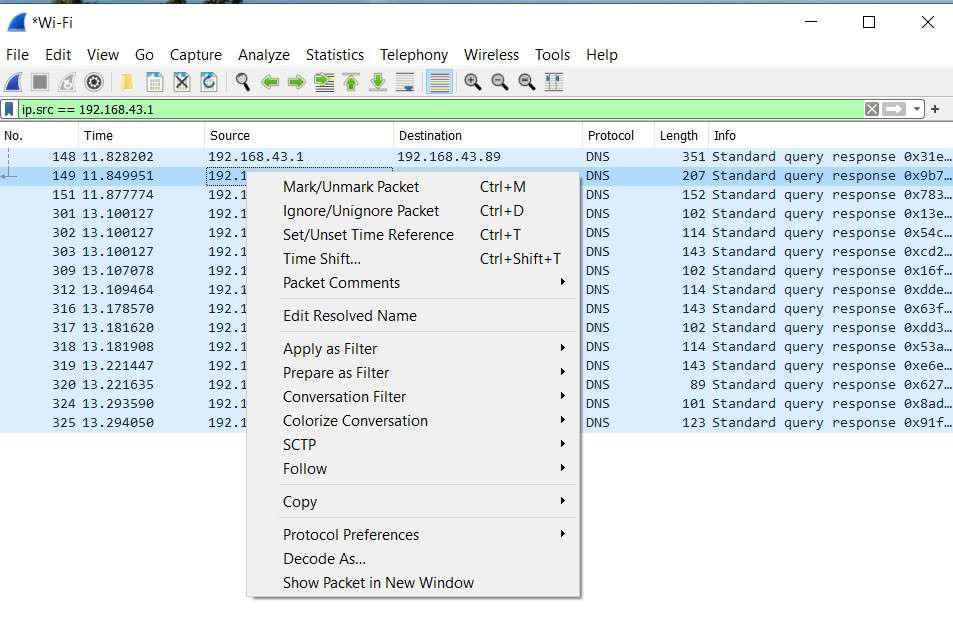Start capturing packets with the shark fin icon

point(13,82)
